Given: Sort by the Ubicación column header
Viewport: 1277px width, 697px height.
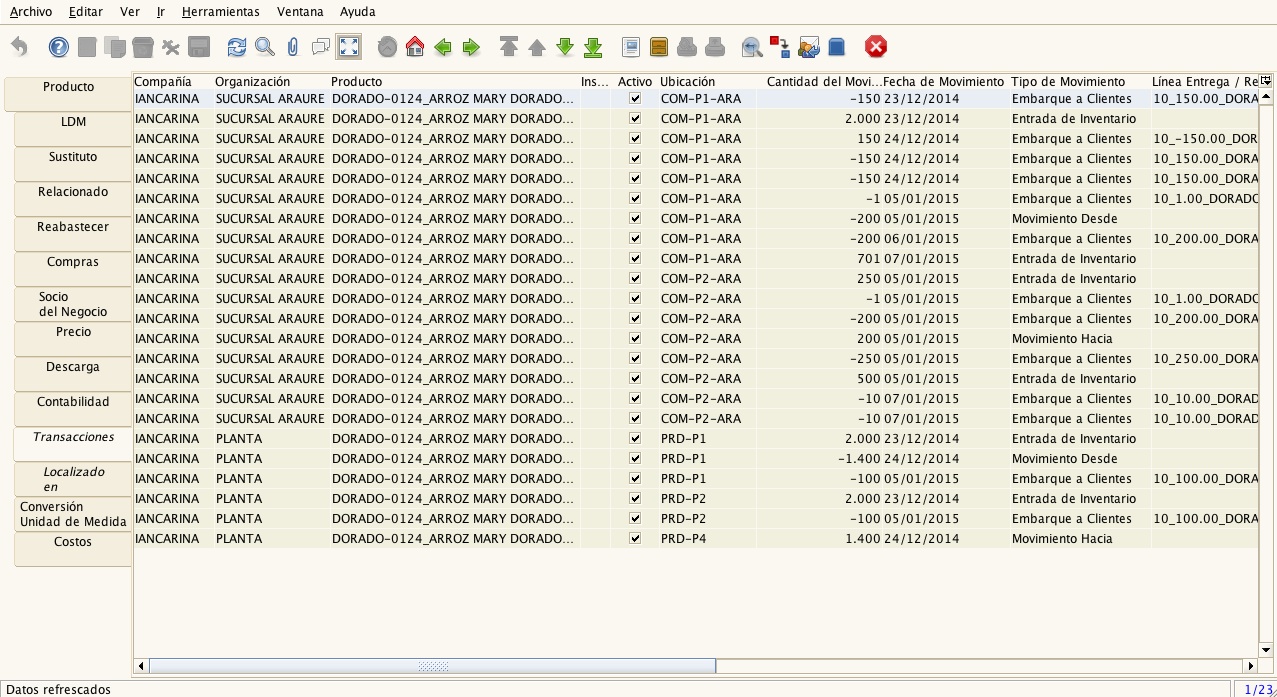Looking at the screenshot, I should pyautogui.click(x=707, y=81).
